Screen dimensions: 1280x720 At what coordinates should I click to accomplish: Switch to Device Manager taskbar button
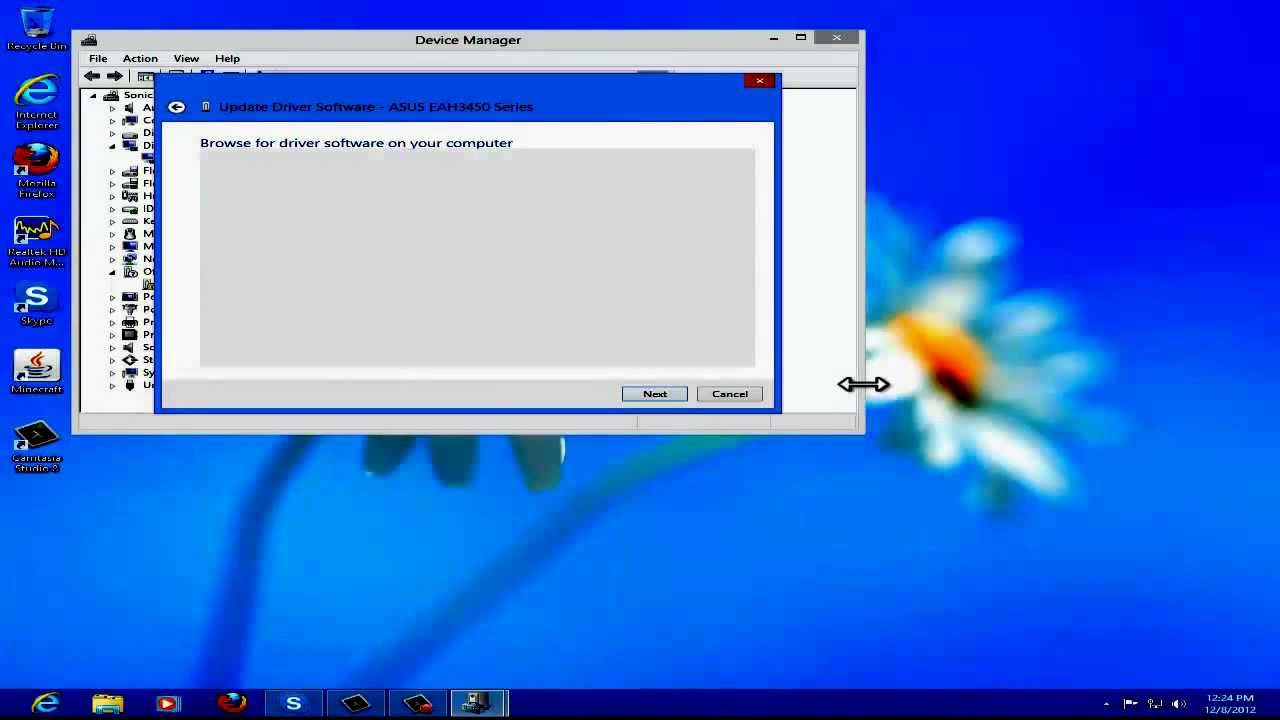[479, 704]
